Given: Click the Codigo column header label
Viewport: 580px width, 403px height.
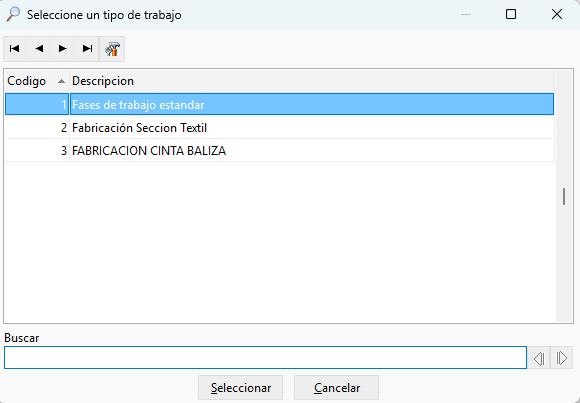Looking at the screenshot, I should (x=27, y=81).
